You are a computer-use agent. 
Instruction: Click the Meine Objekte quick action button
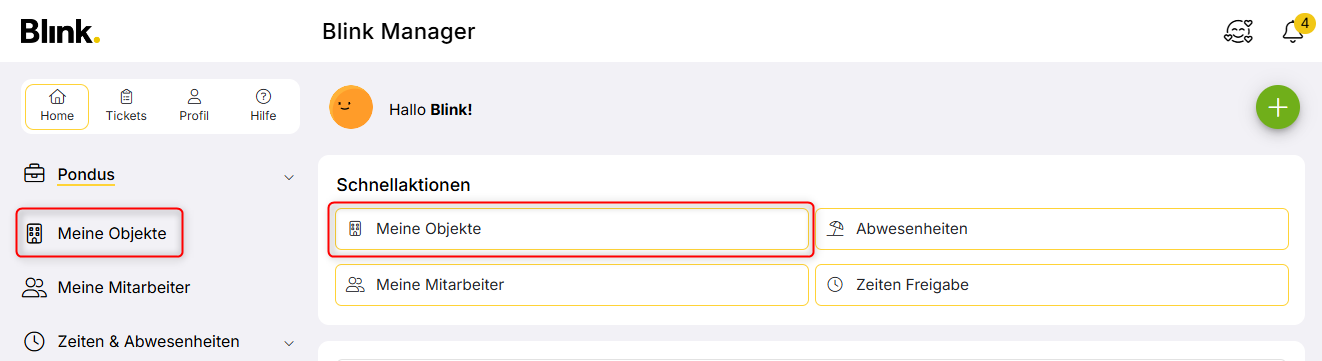tap(571, 229)
